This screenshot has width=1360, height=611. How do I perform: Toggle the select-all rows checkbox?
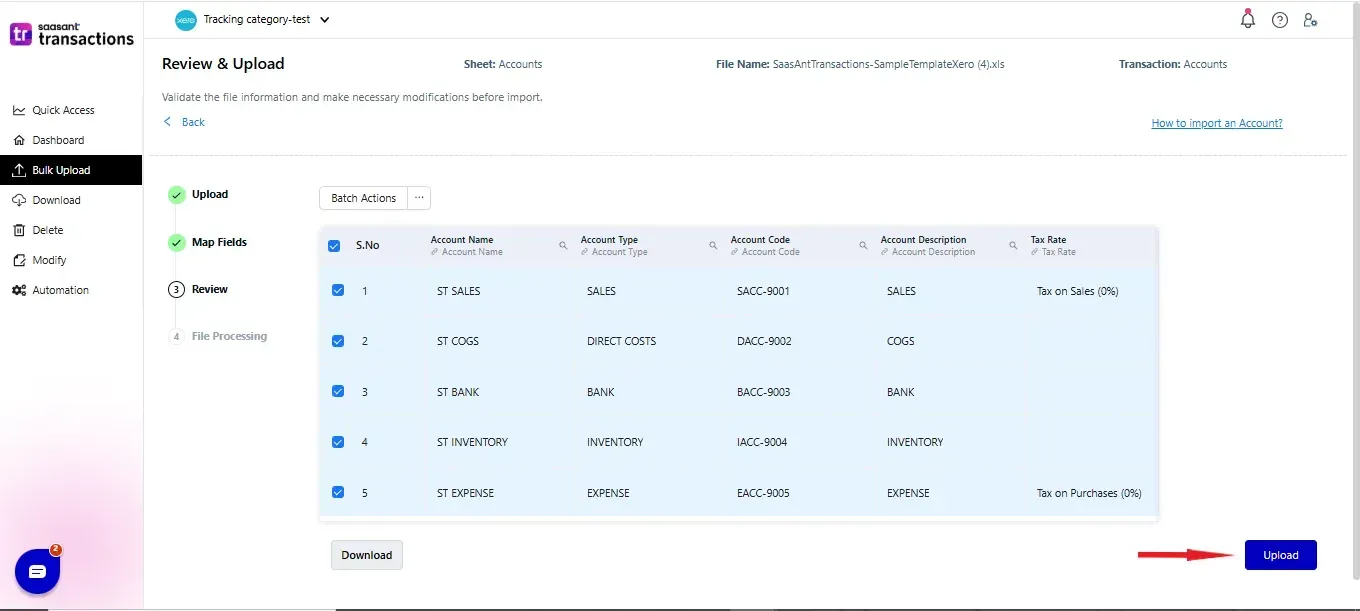pyautogui.click(x=335, y=245)
